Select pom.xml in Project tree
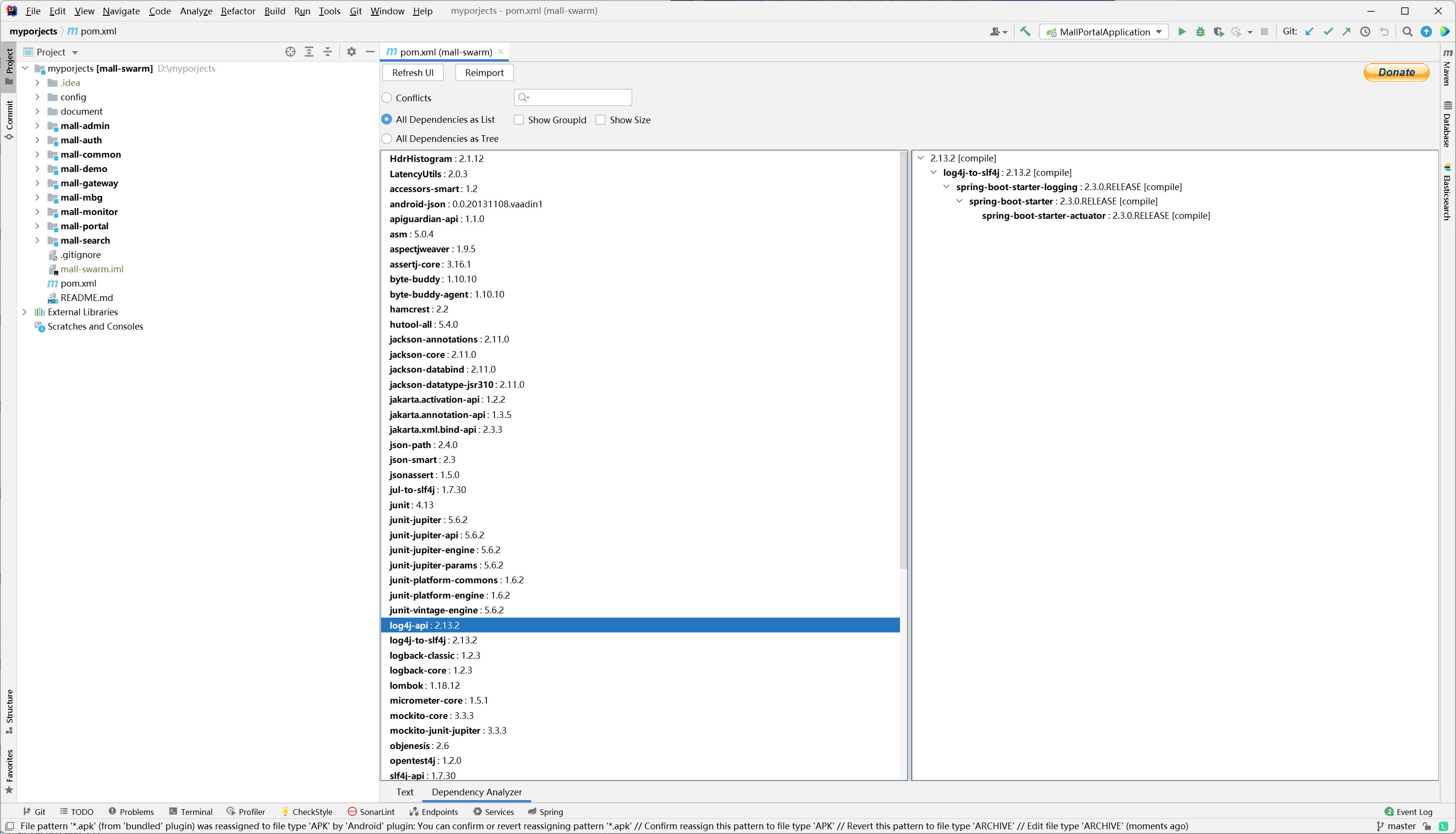 point(78,283)
